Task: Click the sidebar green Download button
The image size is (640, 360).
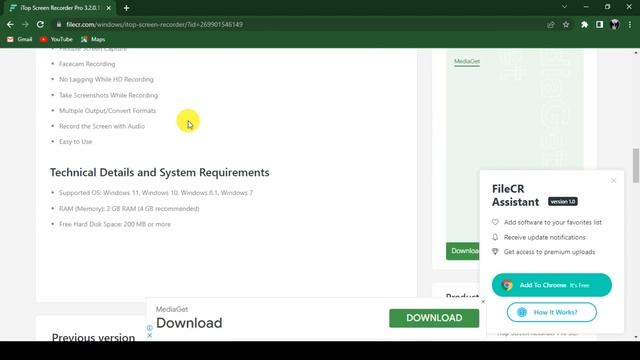Action: point(463,251)
